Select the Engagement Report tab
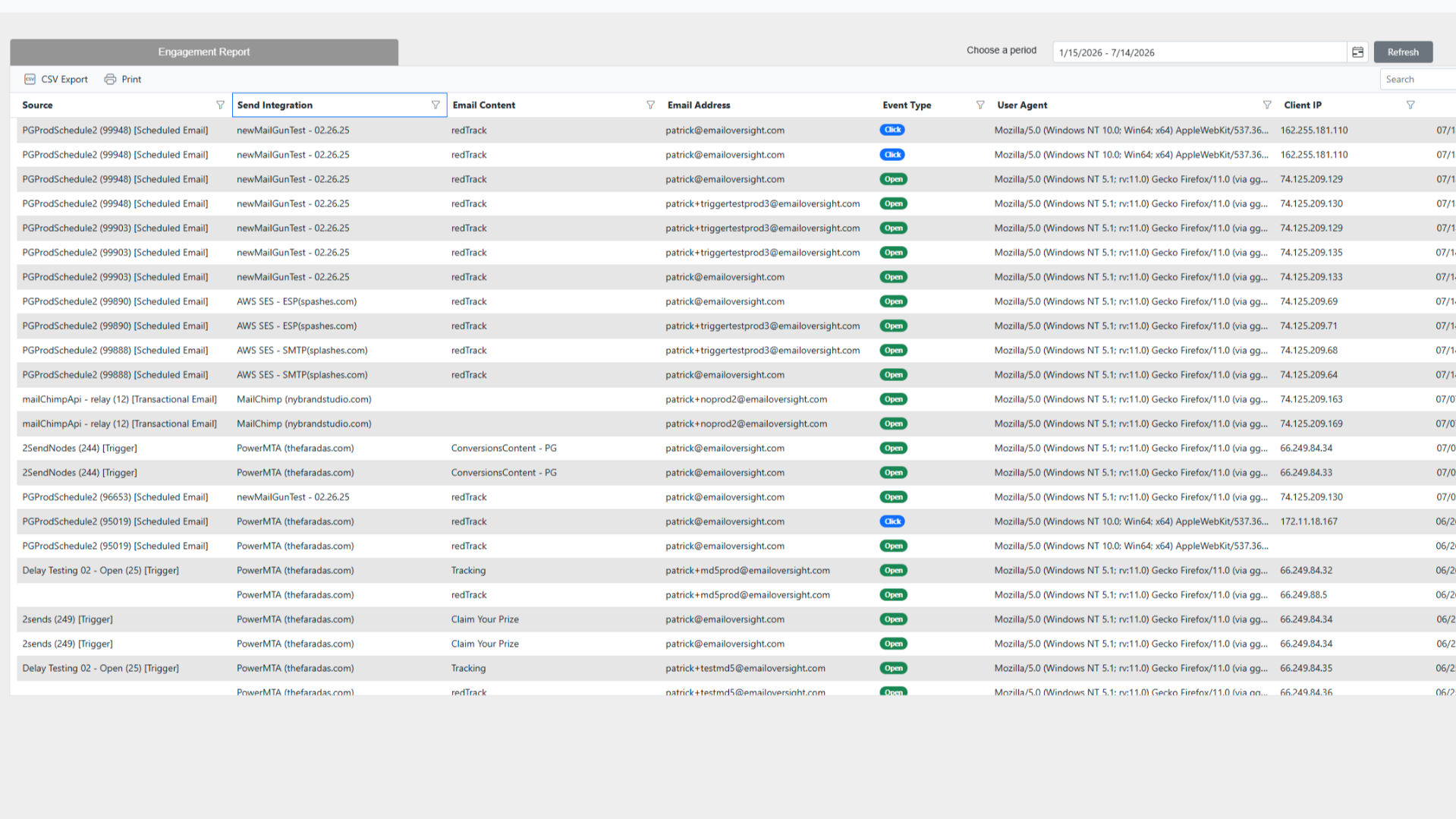The height and width of the screenshot is (819, 1456). point(204,52)
